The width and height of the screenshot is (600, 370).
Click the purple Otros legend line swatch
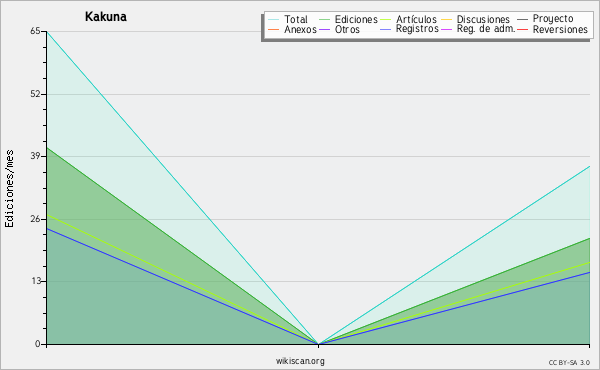click(x=324, y=29)
